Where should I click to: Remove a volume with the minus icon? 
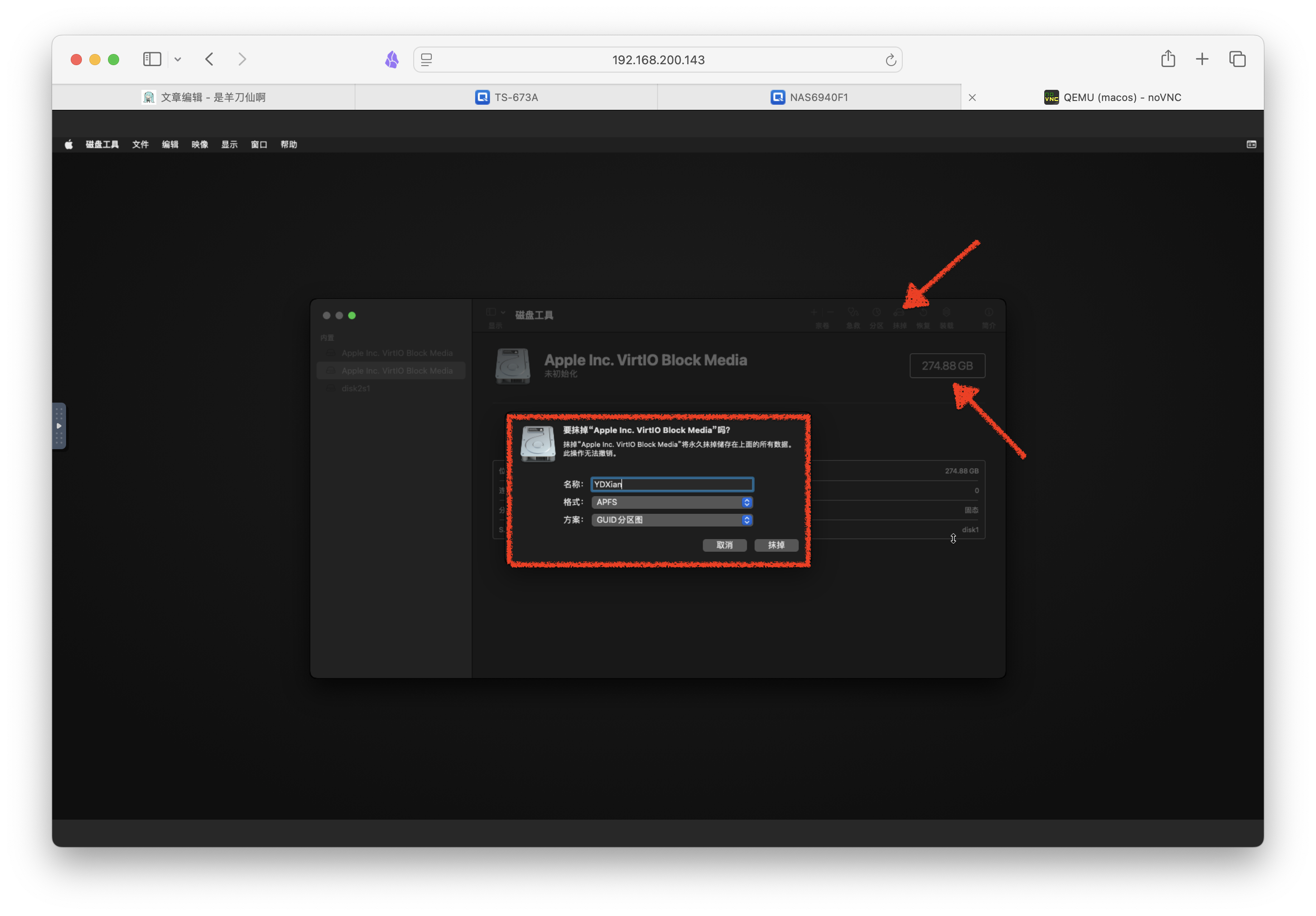point(831,312)
